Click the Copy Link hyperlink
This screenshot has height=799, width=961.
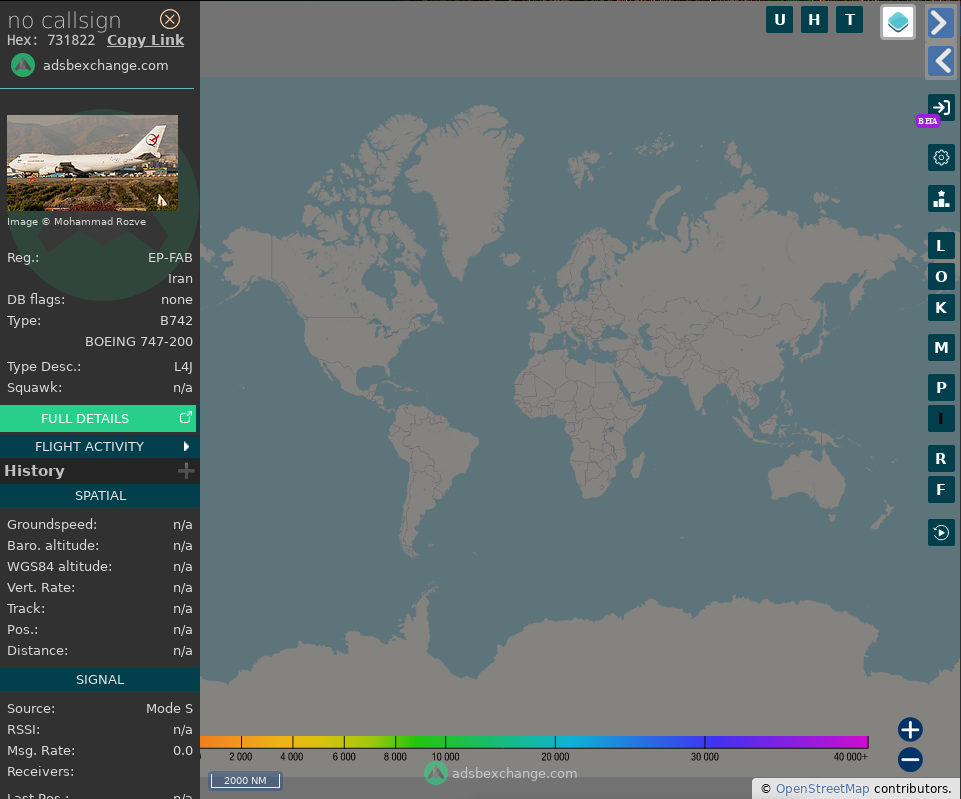tap(145, 40)
